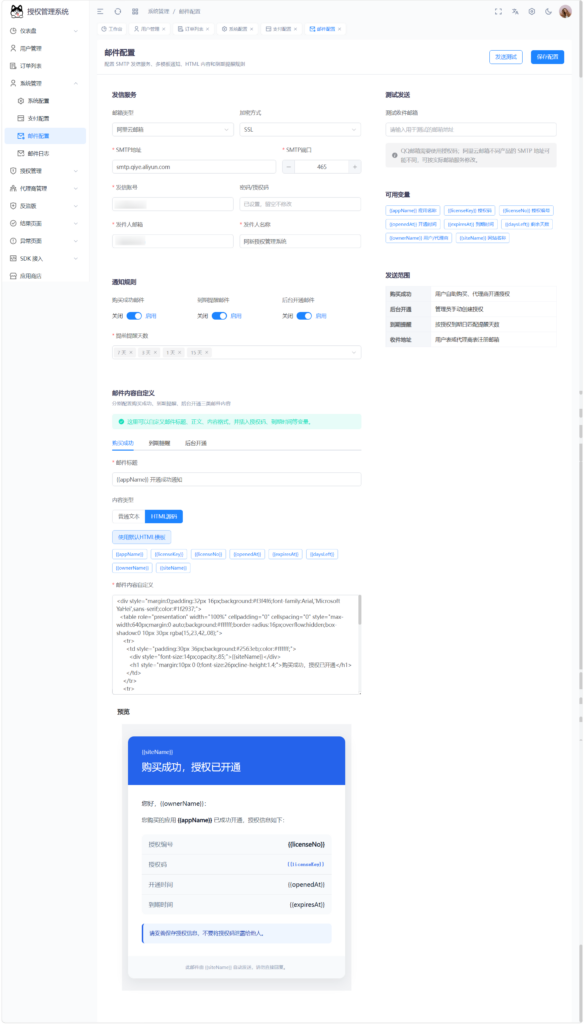Open 订单列表 in the sidebar
Viewport: 584px width, 1024px height.
[44, 66]
